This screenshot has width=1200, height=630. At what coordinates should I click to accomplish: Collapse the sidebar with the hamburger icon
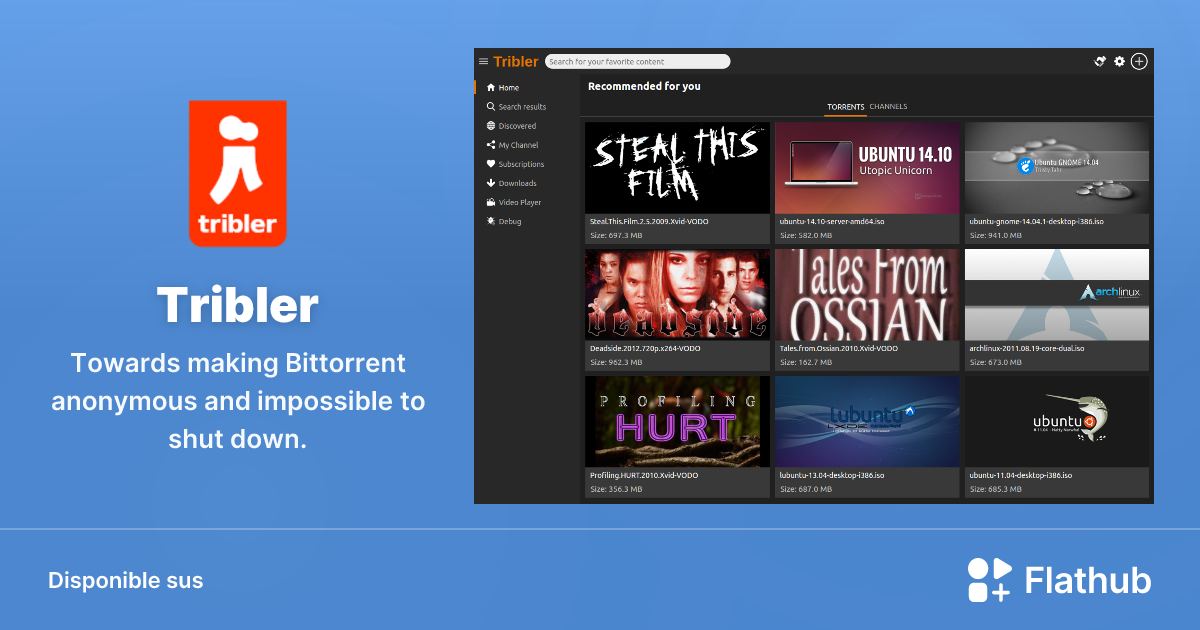pos(483,61)
